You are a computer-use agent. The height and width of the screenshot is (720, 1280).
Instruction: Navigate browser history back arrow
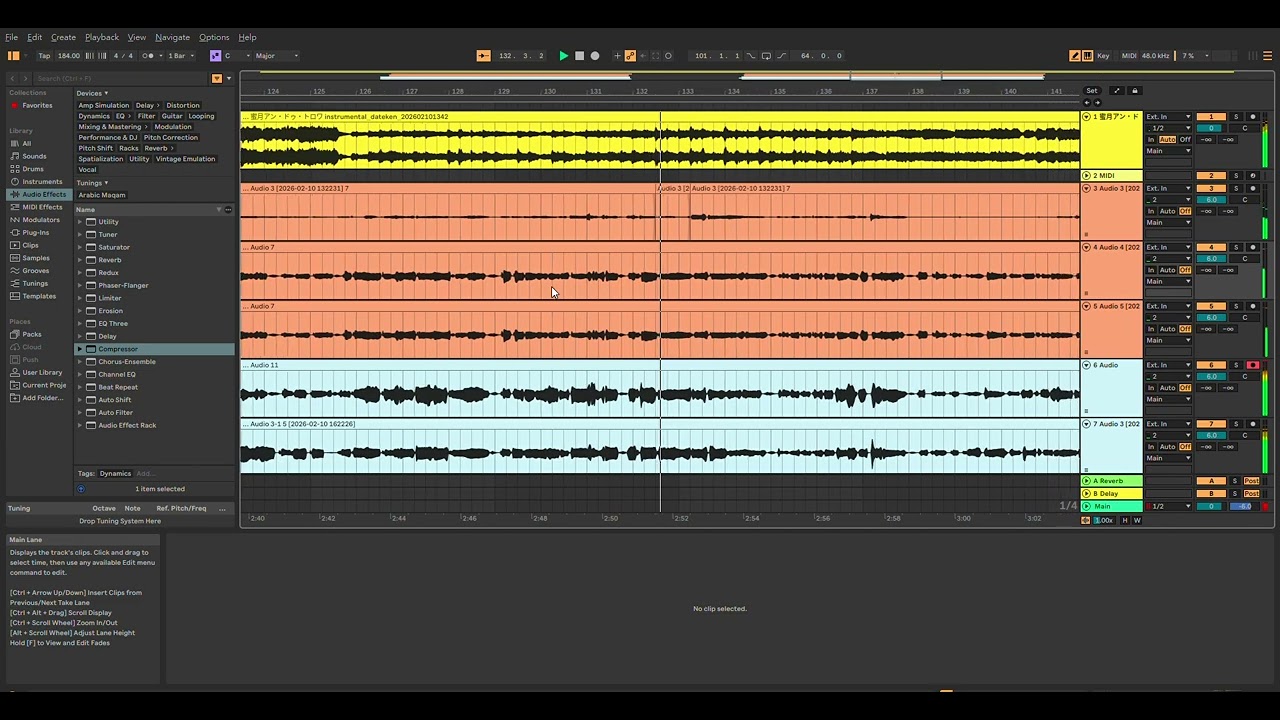coord(12,78)
